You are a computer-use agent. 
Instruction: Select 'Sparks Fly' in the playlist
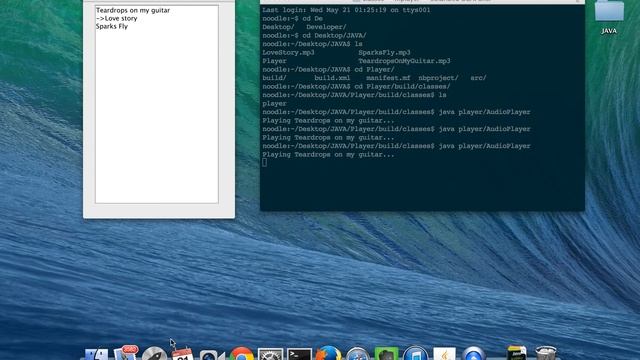tap(112, 26)
